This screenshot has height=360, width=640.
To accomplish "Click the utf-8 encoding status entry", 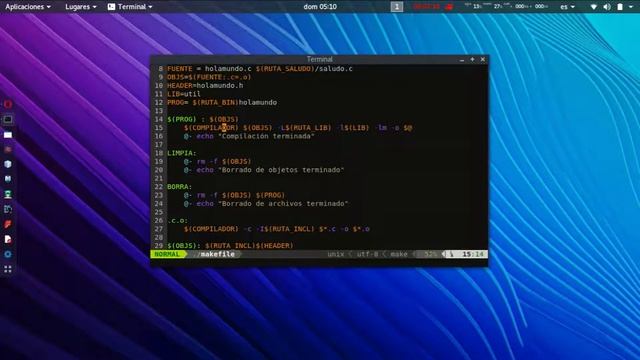I will [367, 254].
